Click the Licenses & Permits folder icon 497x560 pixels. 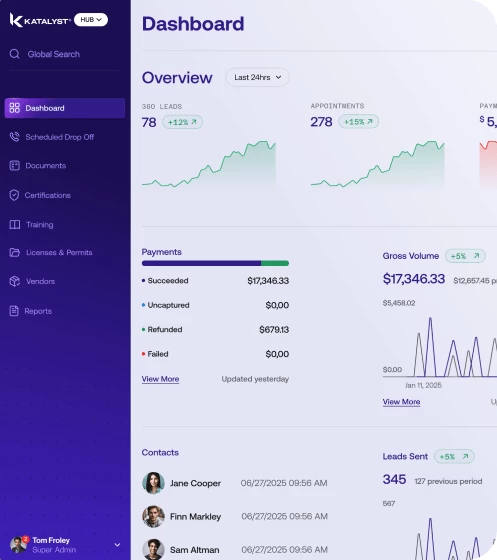pyautogui.click(x=15, y=252)
